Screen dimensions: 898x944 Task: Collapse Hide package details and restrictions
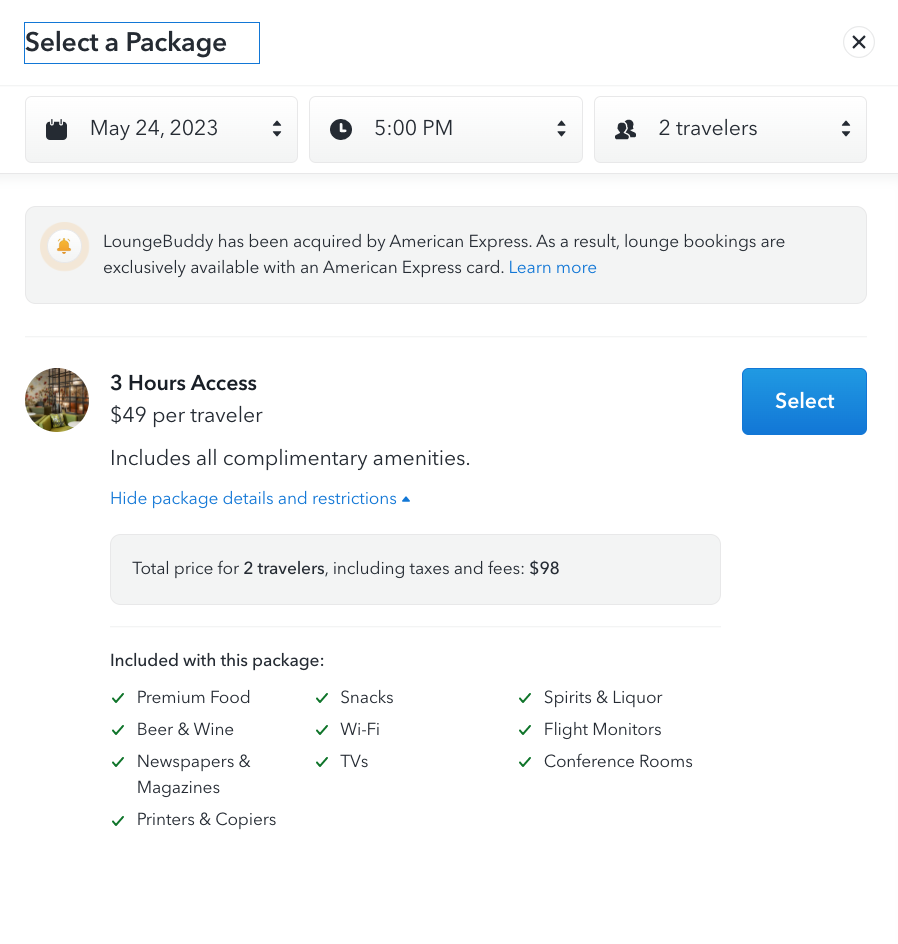tap(260, 498)
